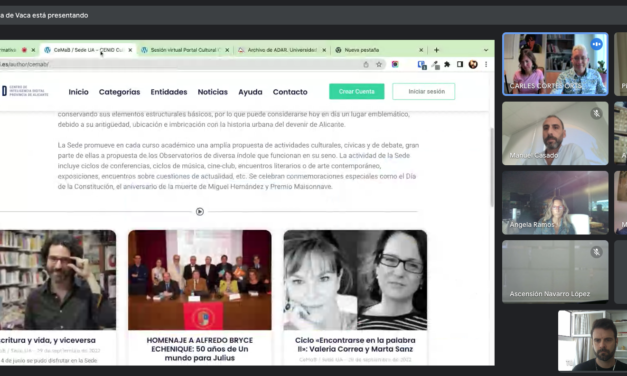Open the Ayuda menu item
The height and width of the screenshot is (376, 627).
tap(250, 92)
